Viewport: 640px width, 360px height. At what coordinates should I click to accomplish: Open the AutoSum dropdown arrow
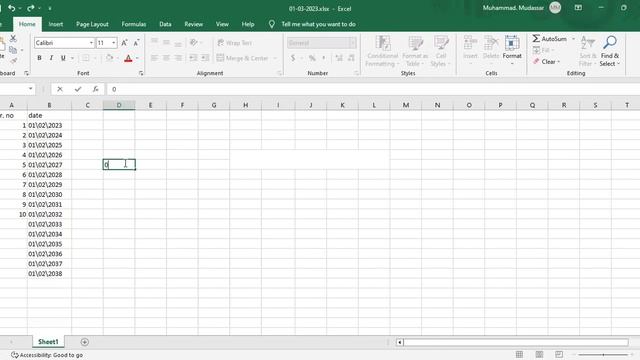click(573, 39)
